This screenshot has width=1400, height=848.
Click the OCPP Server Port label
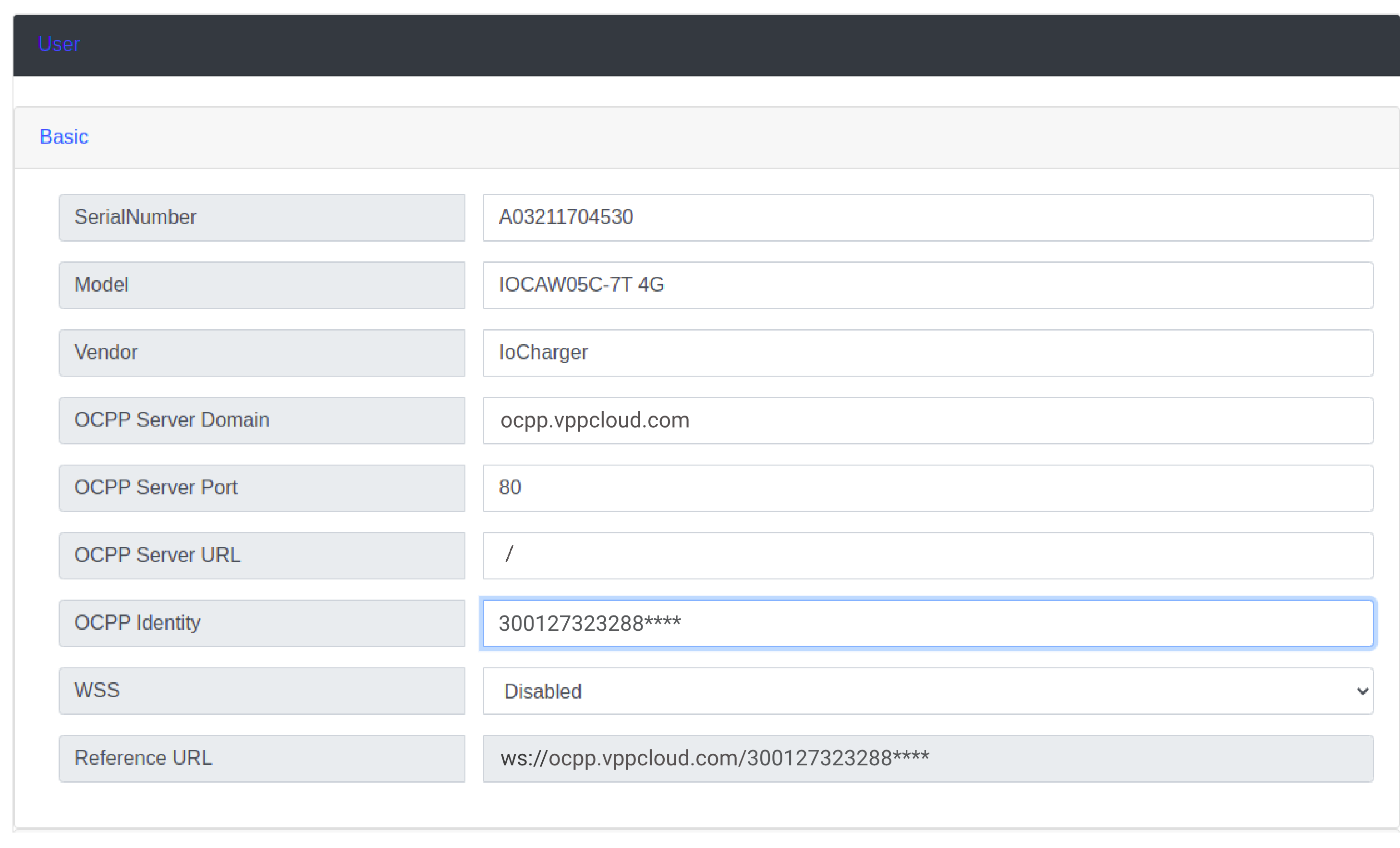click(261, 488)
